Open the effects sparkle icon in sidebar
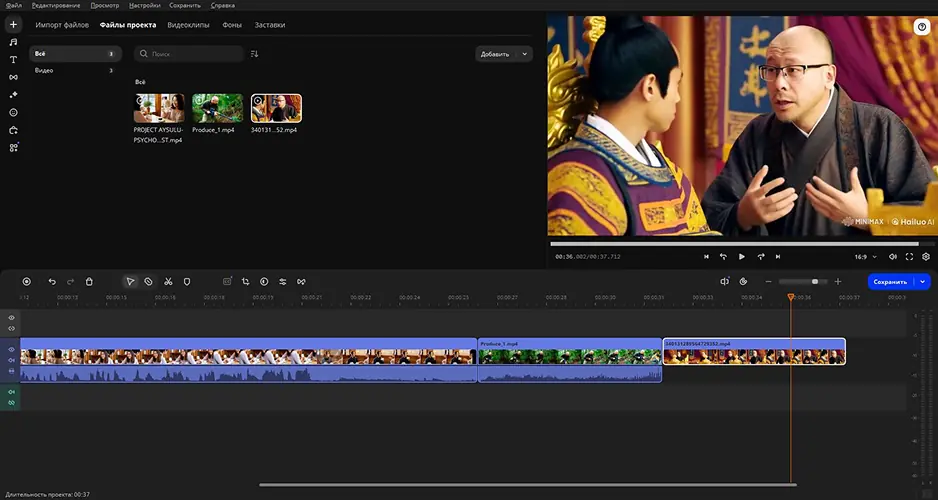The image size is (938, 500). tap(13, 94)
